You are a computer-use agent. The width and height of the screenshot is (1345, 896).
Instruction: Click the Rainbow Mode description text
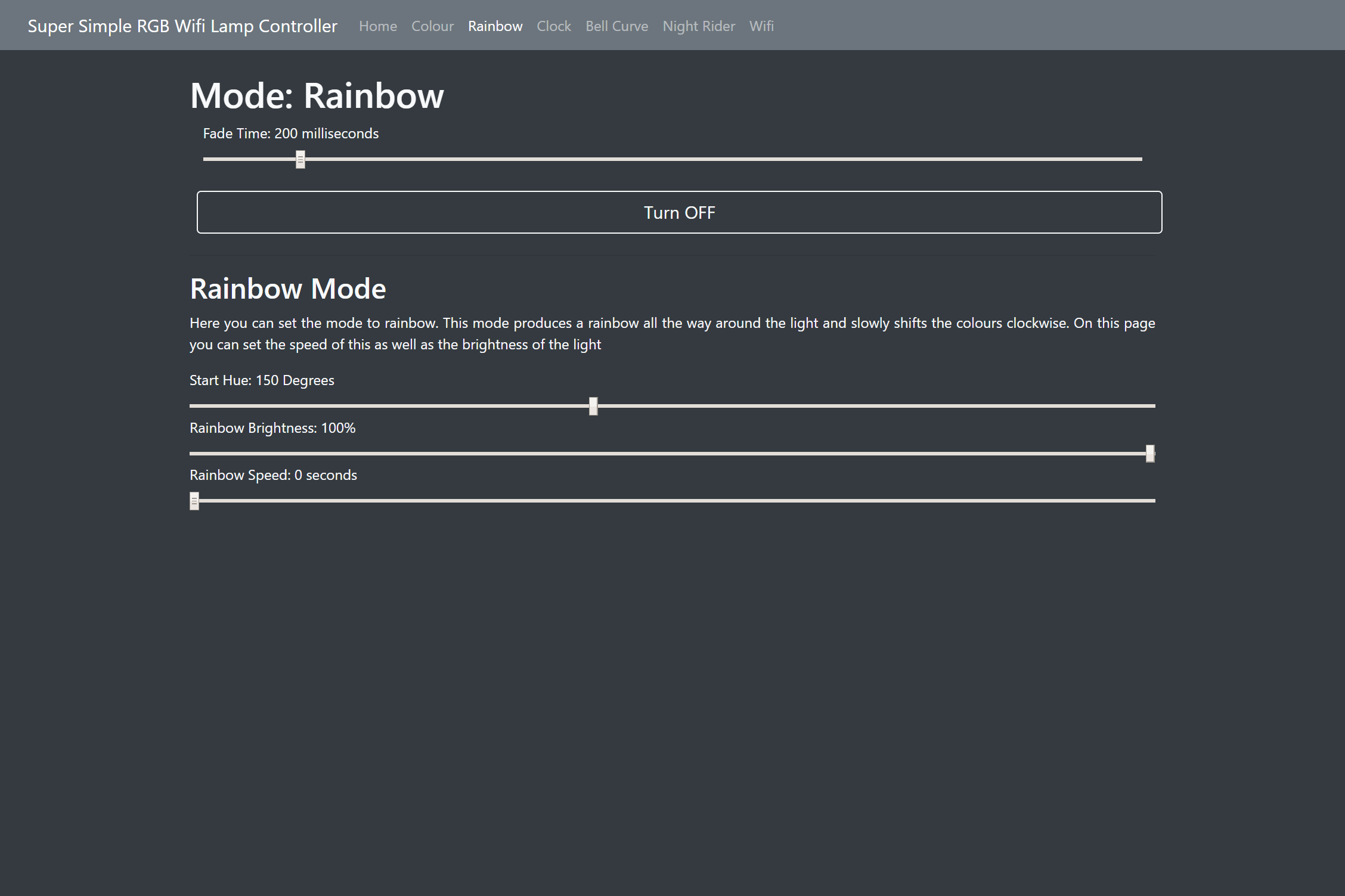pos(672,333)
